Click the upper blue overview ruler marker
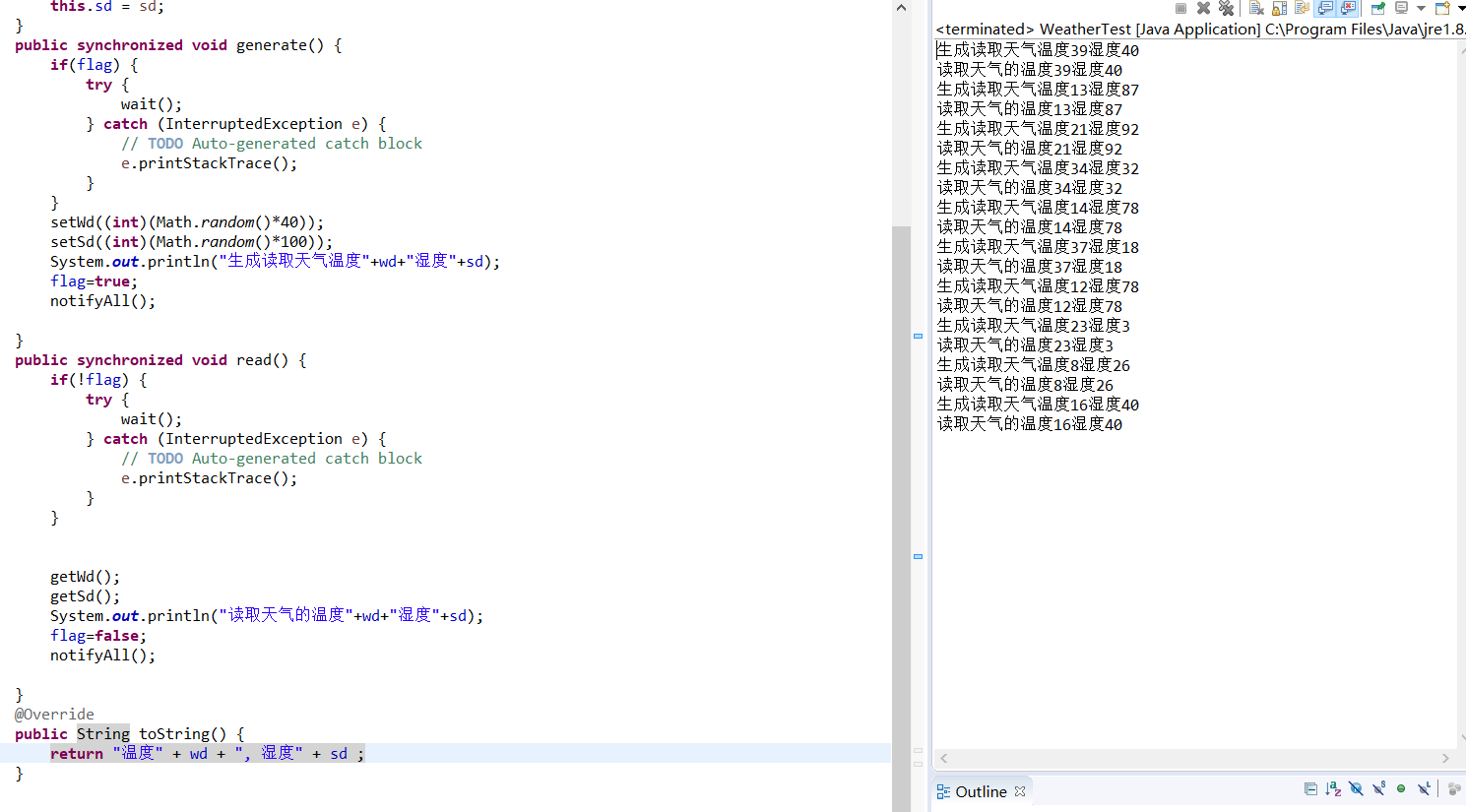Image resolution: width=1466 pixels, height=812 pixels. (x=918, y=336)
